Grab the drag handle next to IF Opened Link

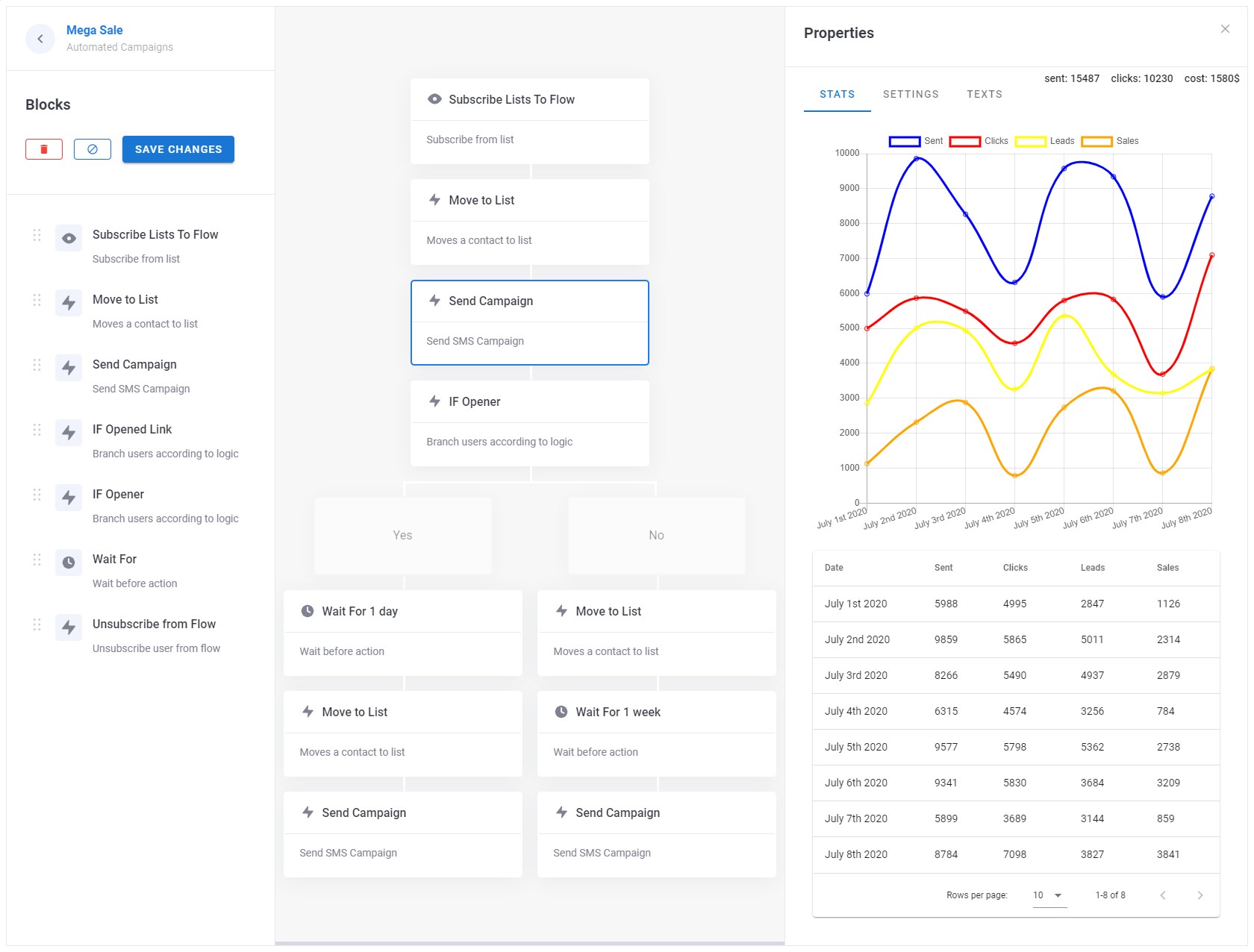tap(37, 430)
